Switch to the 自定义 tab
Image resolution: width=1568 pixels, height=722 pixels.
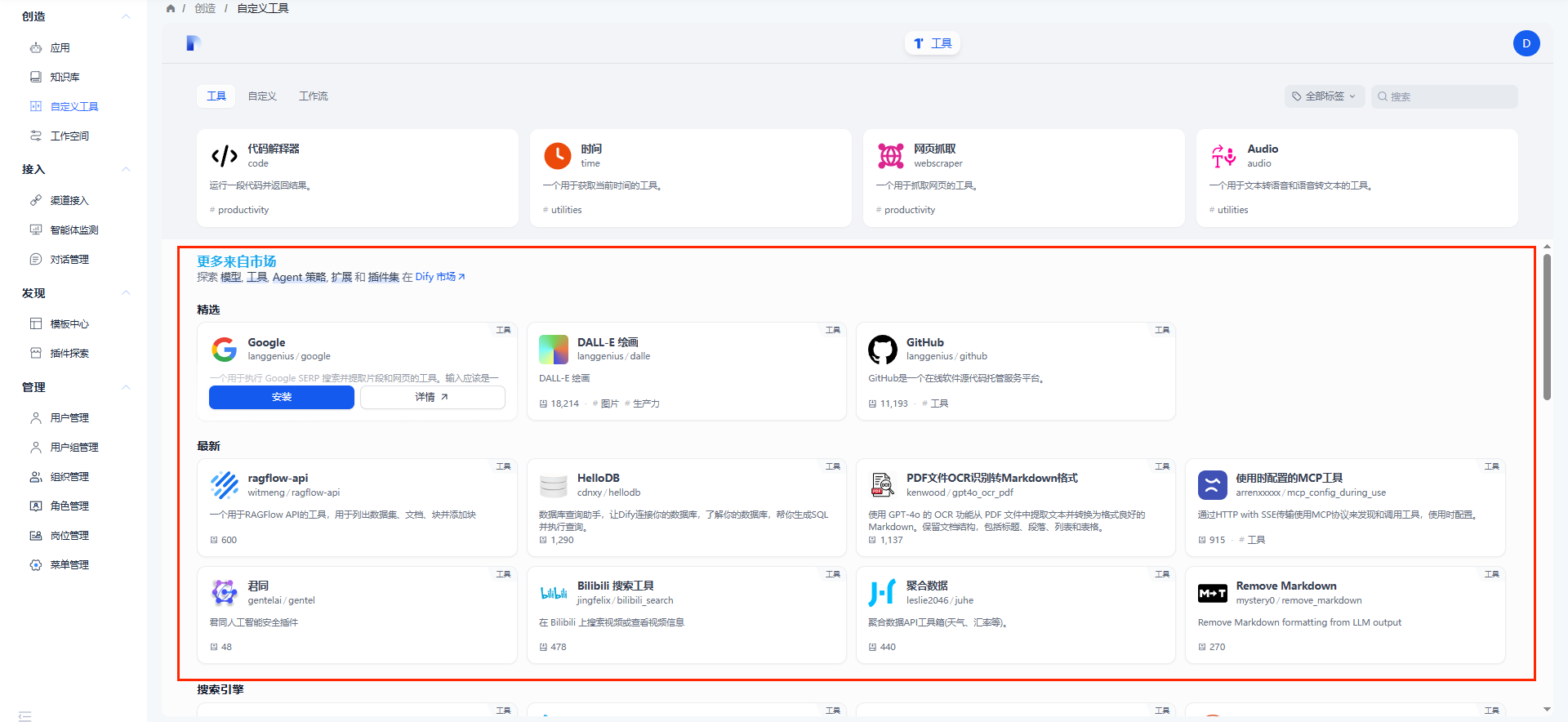[x=262, y=96]
